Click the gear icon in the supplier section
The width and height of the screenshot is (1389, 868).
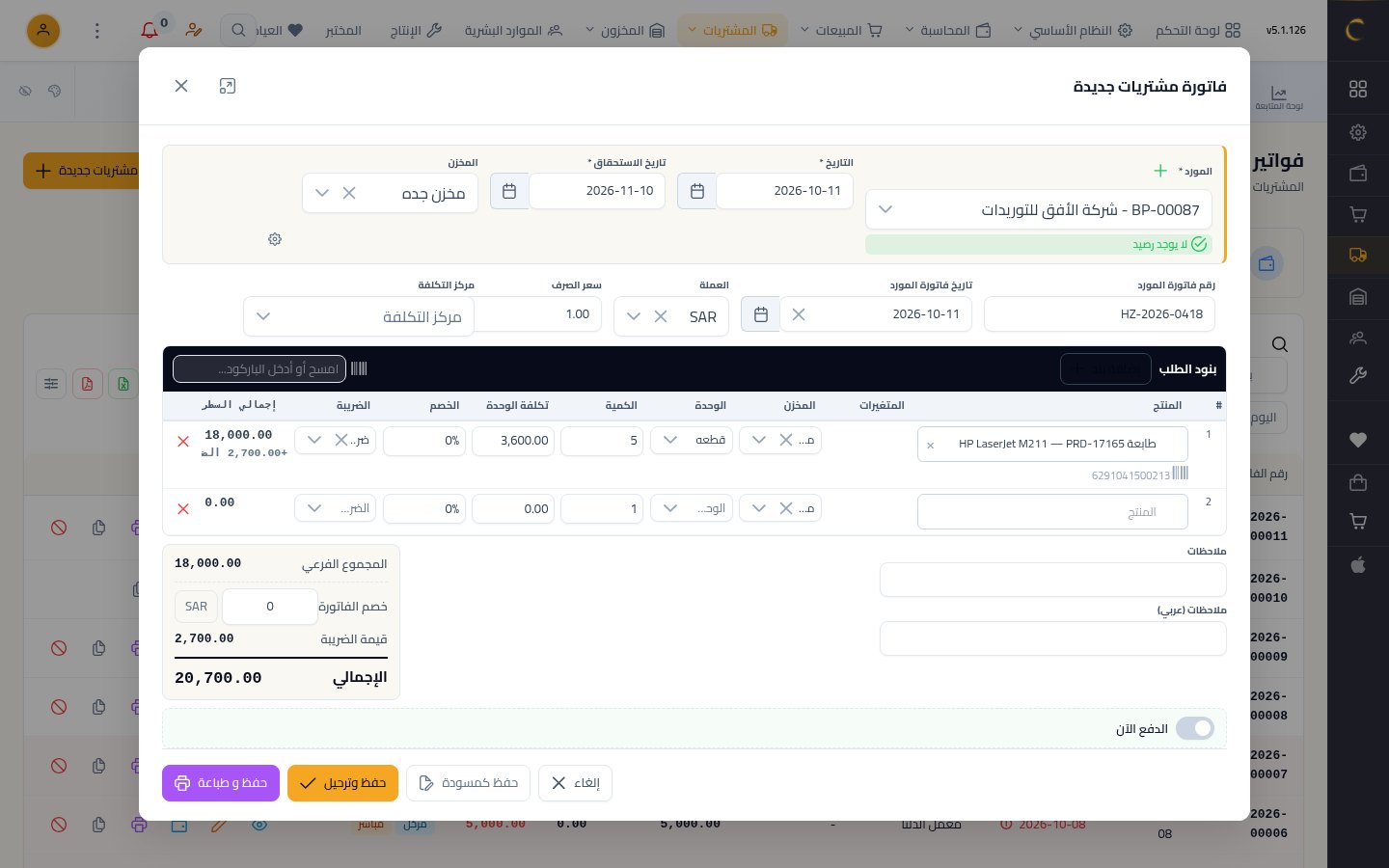(275, 239)
